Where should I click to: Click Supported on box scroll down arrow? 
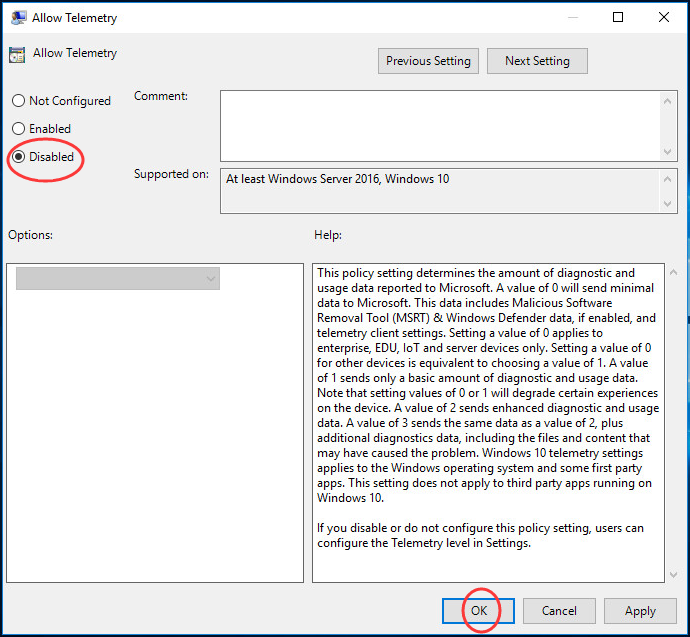pos(668,204)
